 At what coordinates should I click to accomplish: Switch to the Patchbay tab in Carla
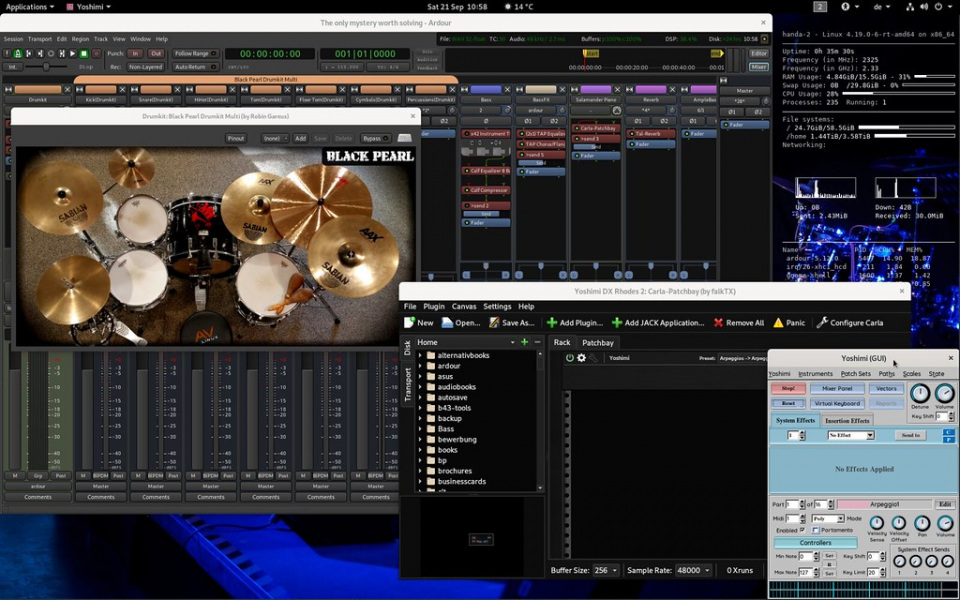(598, 343)
